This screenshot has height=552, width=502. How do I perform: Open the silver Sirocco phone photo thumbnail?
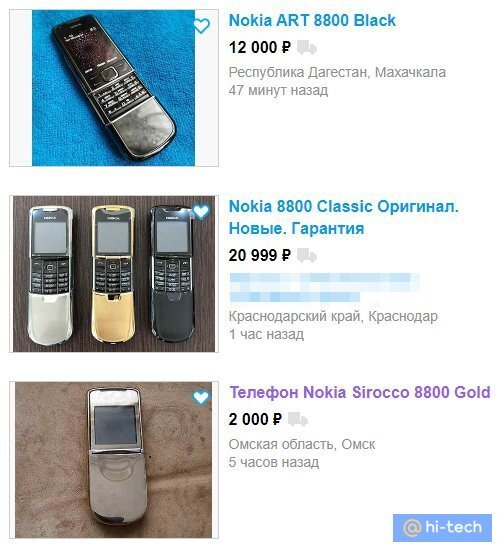pos(114,460)
